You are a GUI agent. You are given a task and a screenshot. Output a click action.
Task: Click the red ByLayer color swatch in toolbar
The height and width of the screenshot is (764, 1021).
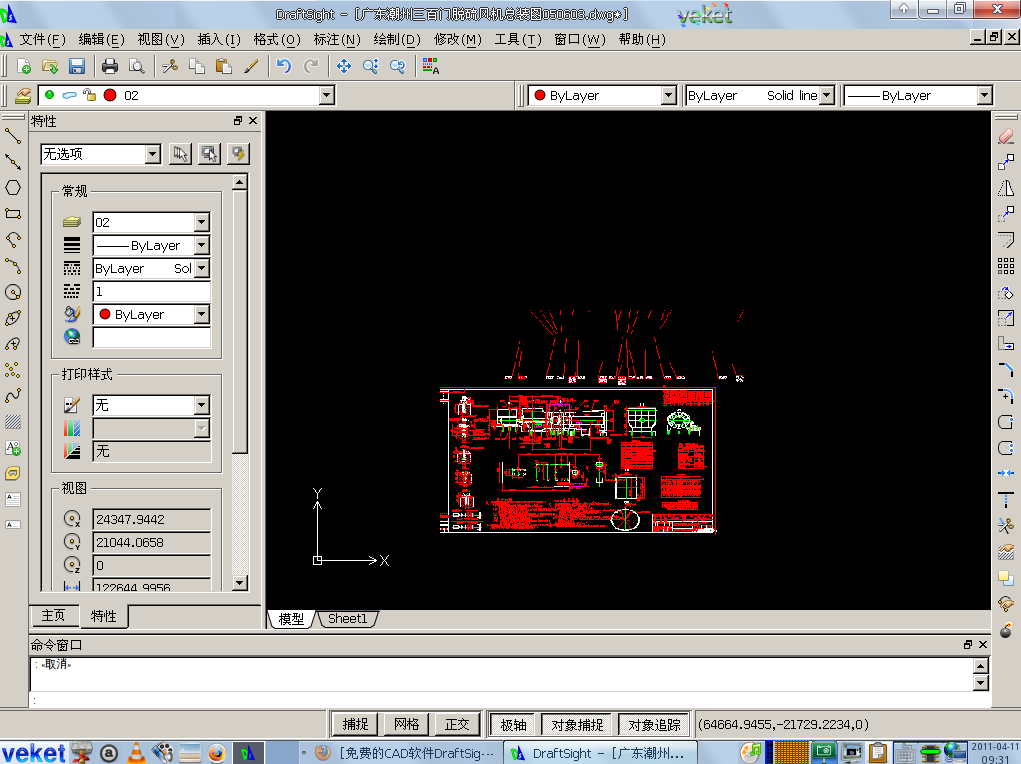tap(540, 96)
